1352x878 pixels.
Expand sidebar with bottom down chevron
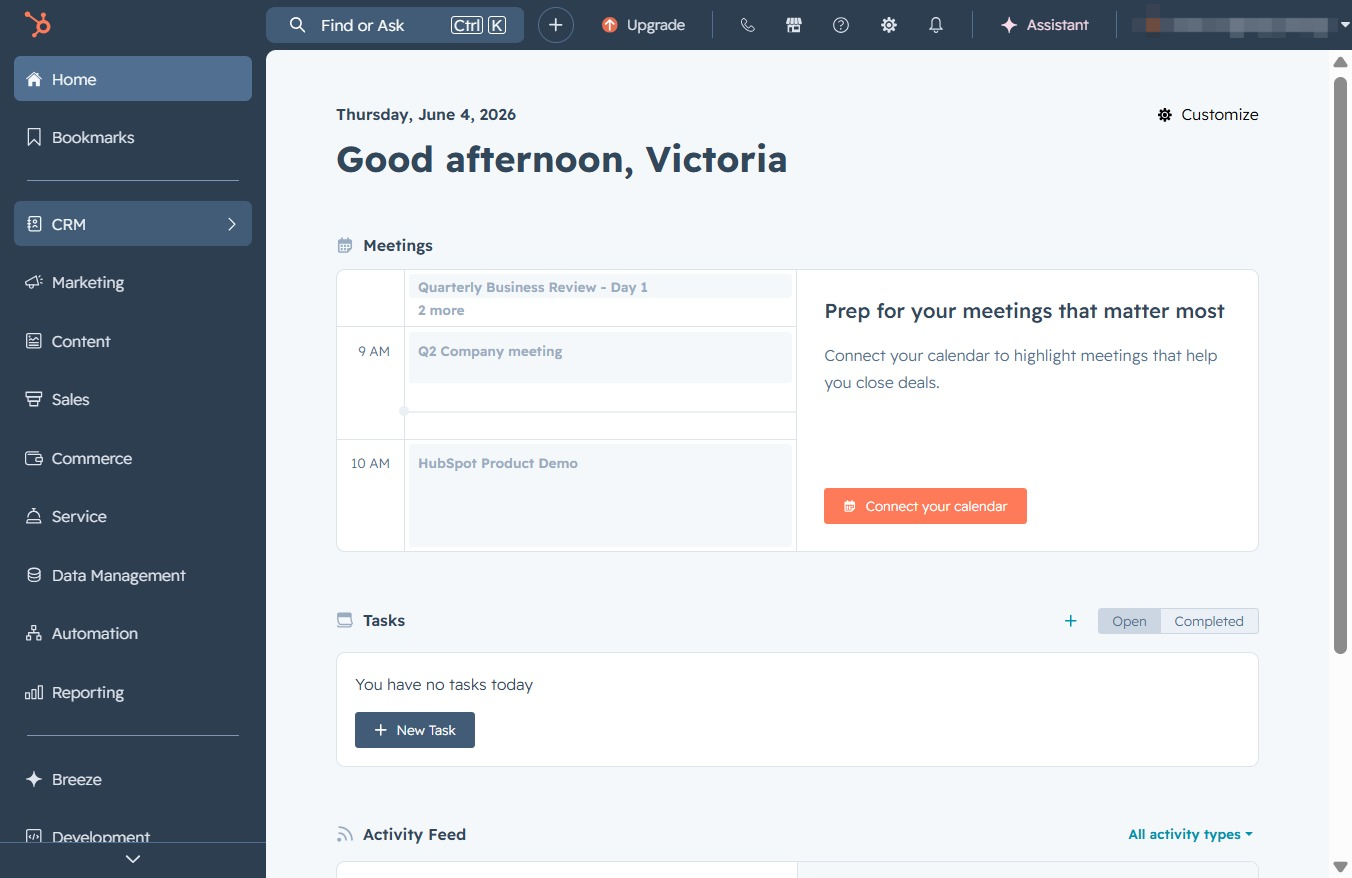pyautogui.click(x=133, y=859)
